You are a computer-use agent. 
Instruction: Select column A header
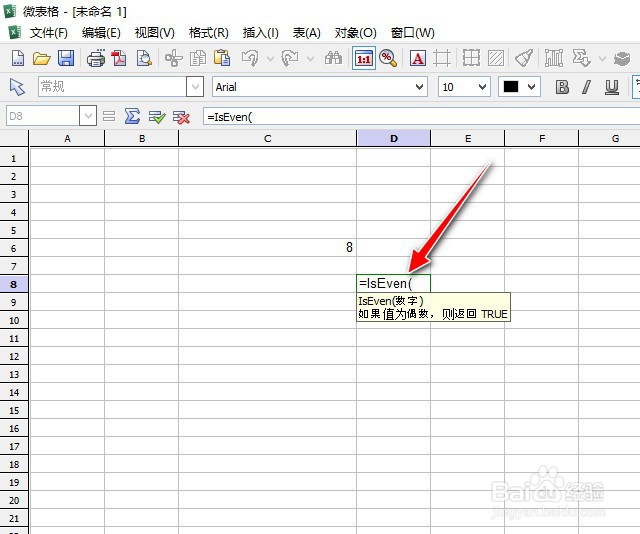click(67, 138)
